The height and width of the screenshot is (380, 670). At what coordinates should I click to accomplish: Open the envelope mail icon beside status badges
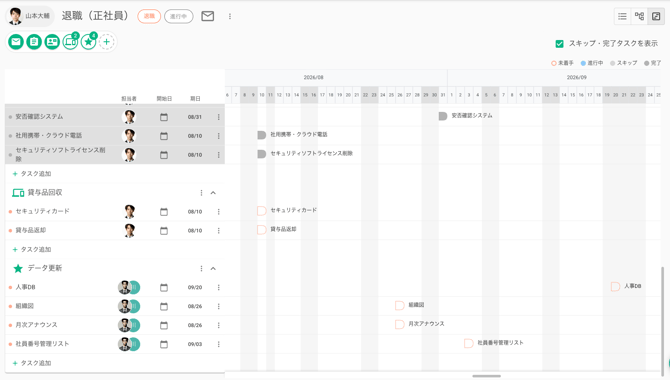pos(208,16)
